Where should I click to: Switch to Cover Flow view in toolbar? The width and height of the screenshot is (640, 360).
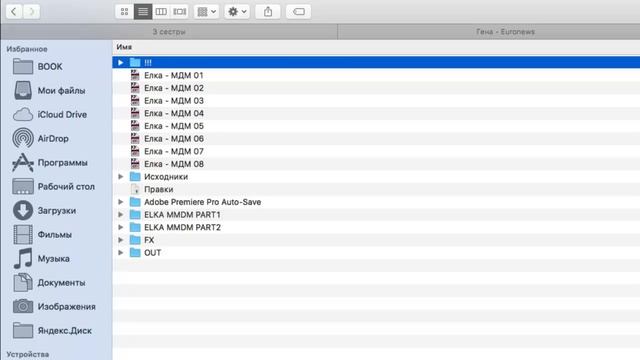pyautogui.click(x=180, y=11)
